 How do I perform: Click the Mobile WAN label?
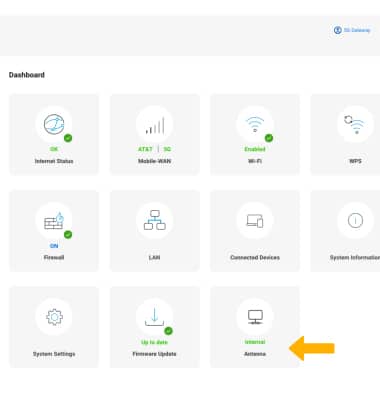155,161
